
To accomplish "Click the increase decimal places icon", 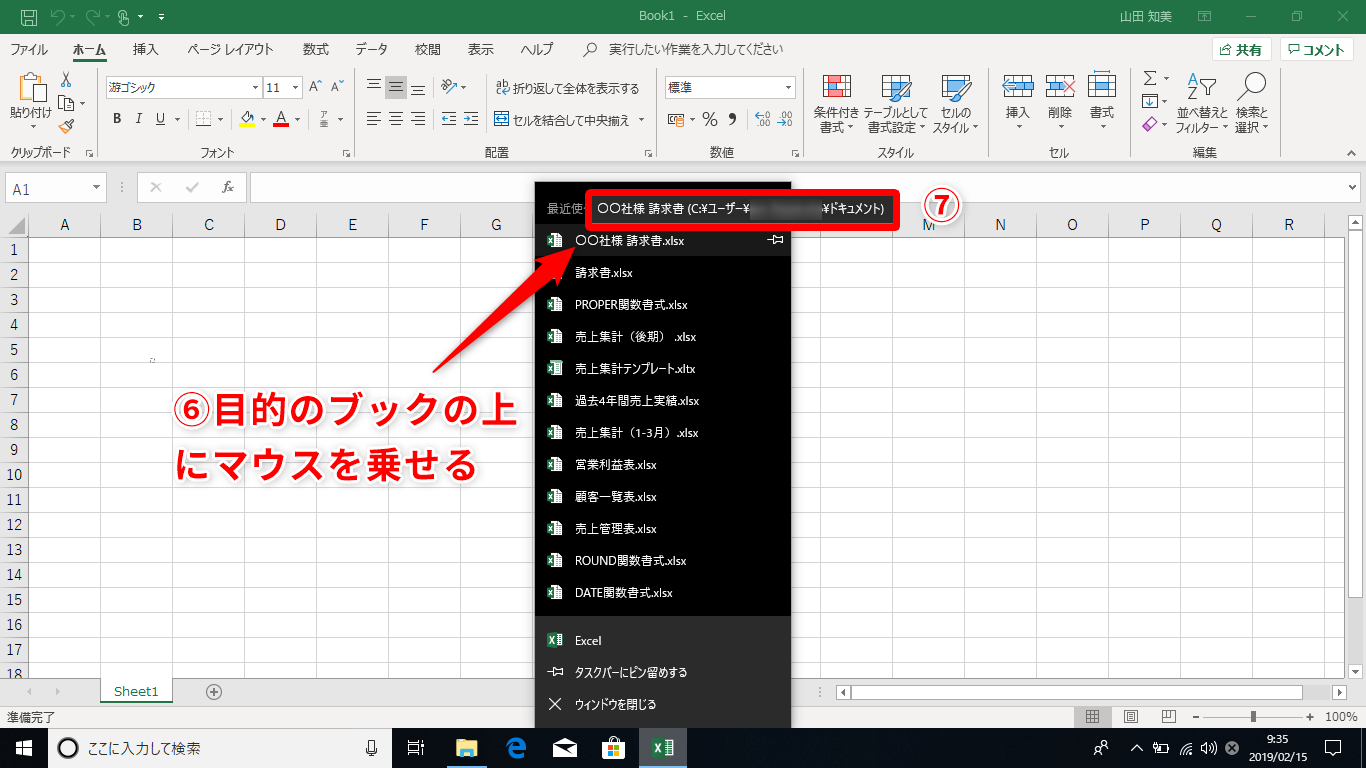I will 762,119.
